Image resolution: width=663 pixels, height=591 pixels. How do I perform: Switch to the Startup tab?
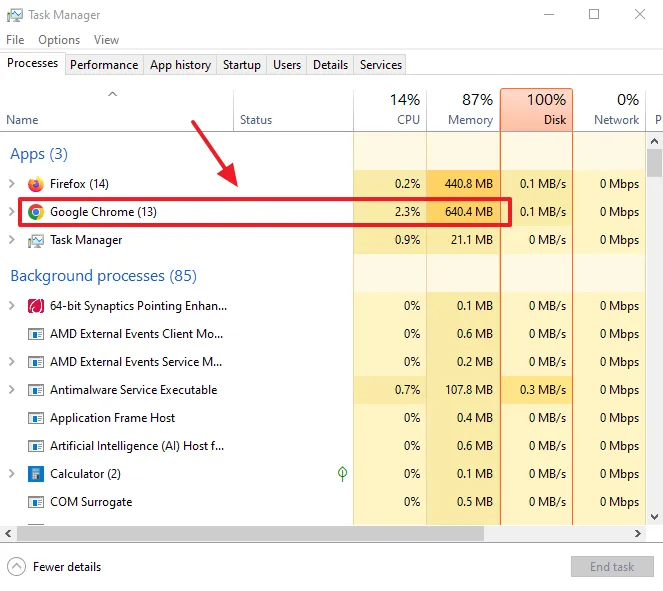pyautogui.click(x=242, y=65)
